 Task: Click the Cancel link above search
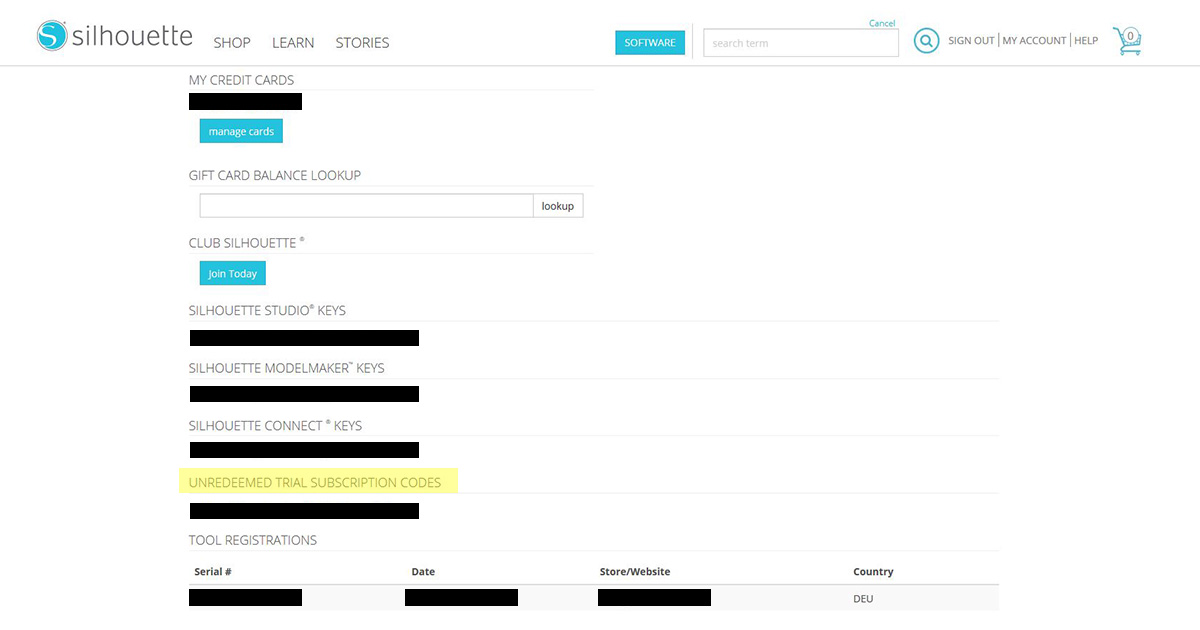click(882, 23)
